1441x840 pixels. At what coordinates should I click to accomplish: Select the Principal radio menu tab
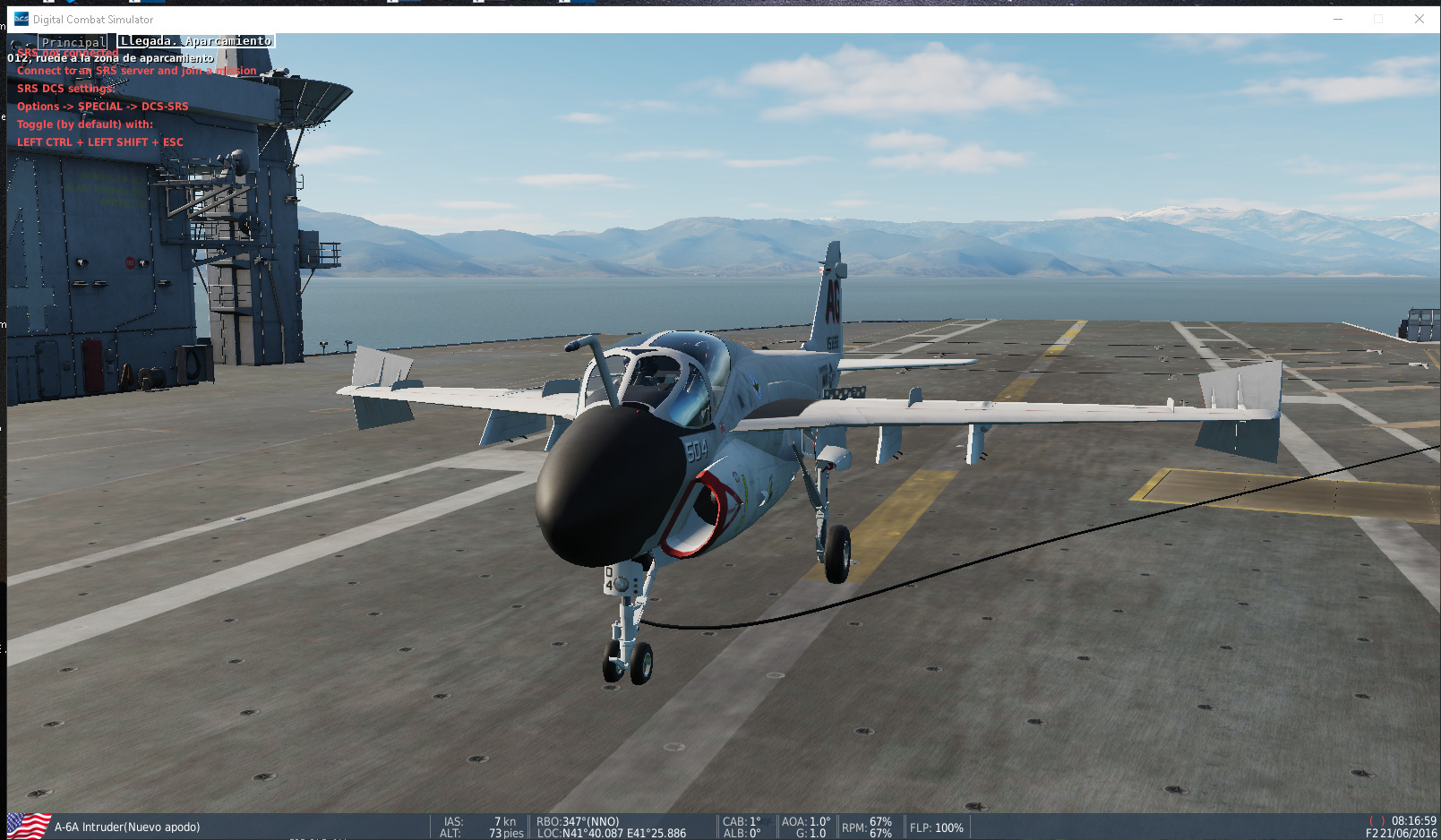tap(73, 42)
